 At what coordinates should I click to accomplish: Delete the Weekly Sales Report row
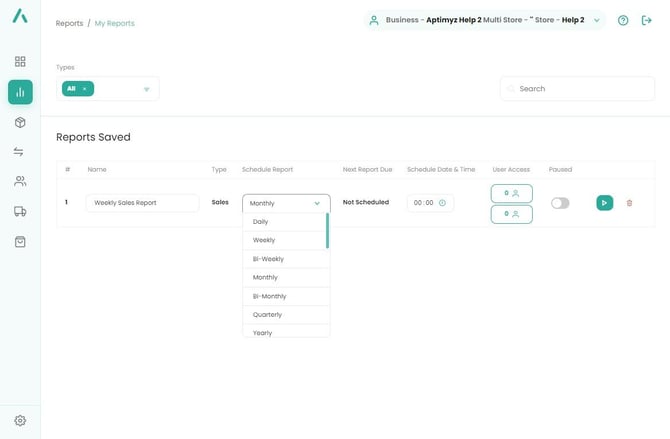click(x=629, y=203)
